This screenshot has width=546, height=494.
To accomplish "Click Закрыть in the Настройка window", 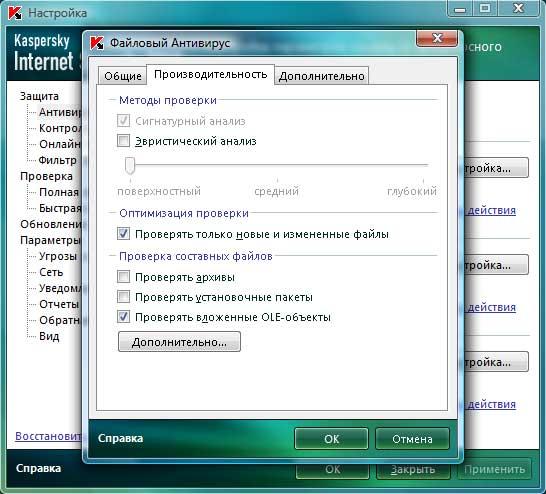I will coord(413,470).
